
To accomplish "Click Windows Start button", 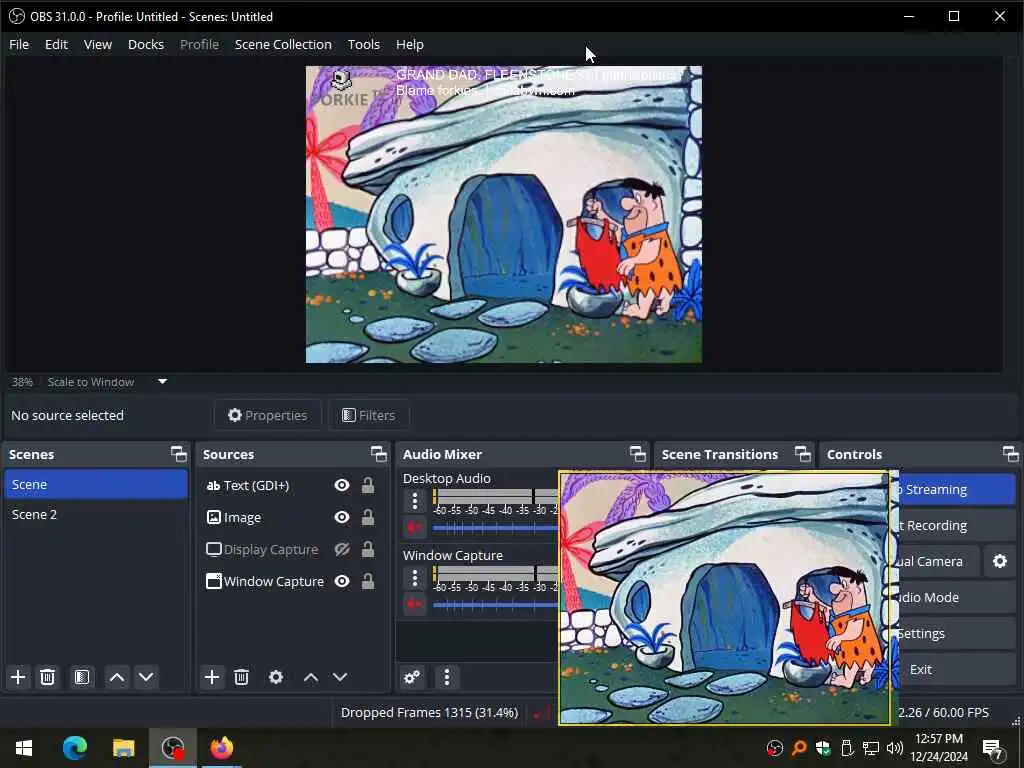I will [x=24, y=748].
